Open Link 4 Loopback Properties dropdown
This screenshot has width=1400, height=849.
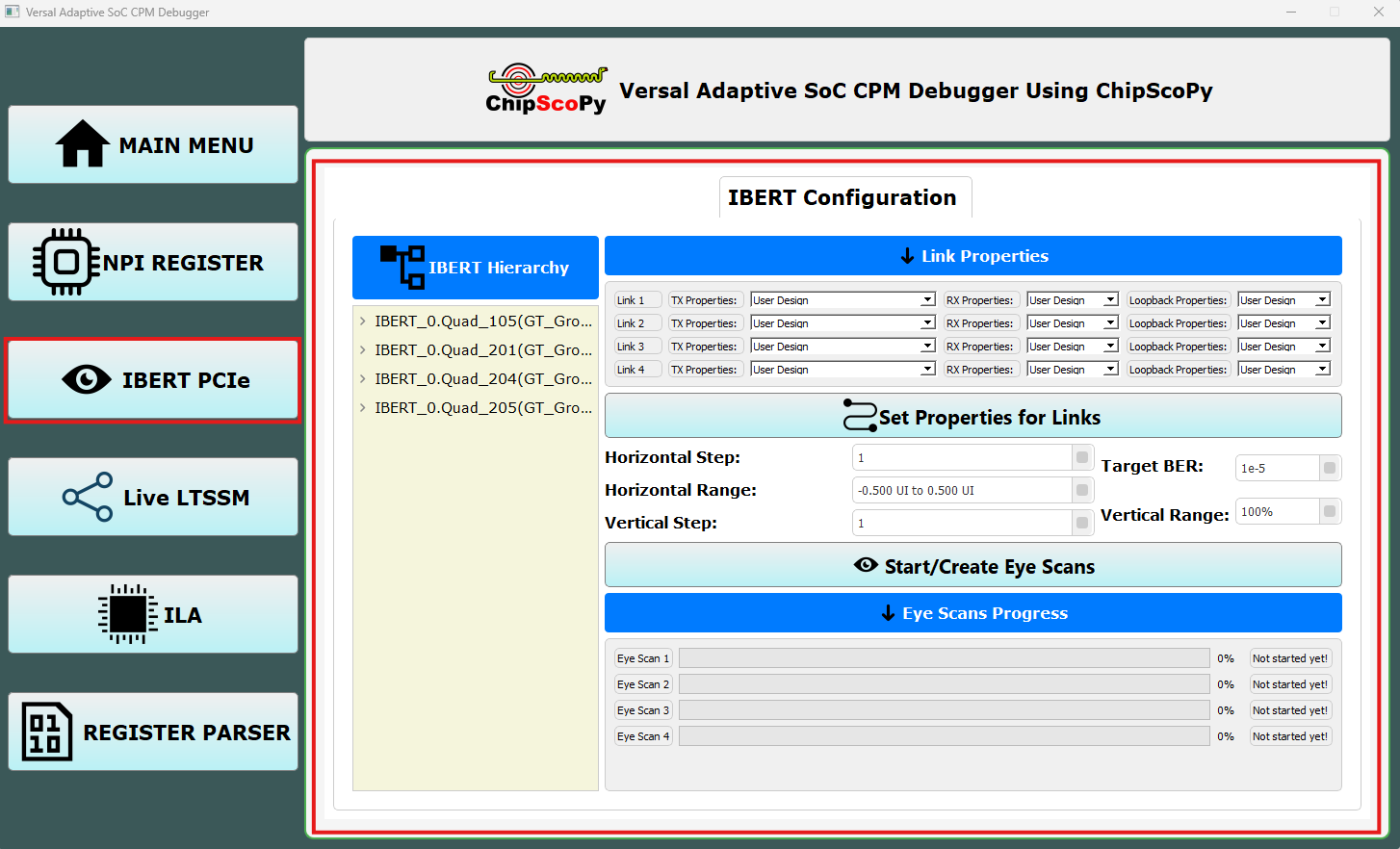[x=1283, y=370]
